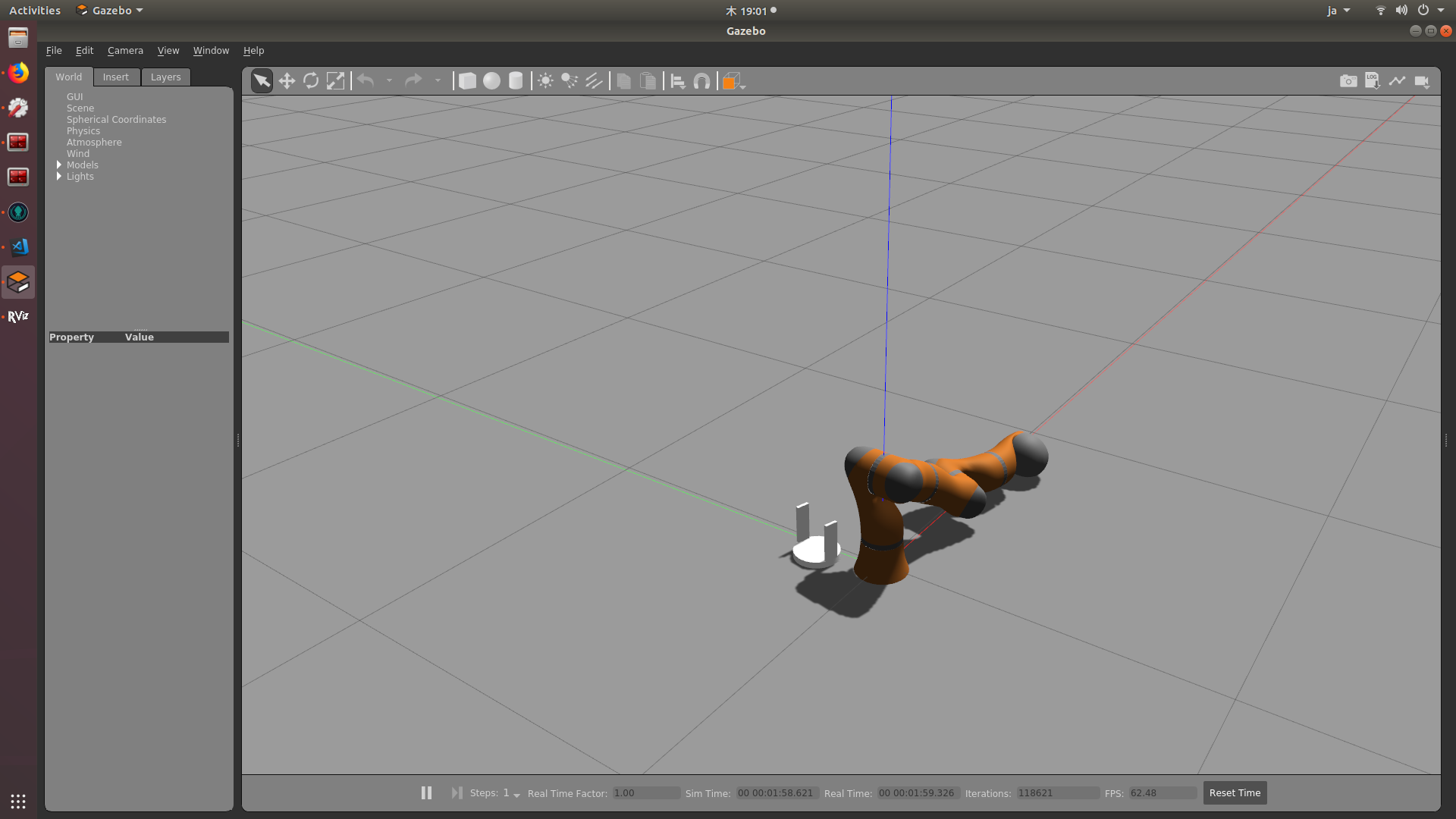Screen dimensions: 1456x819
Task: Click the copy icon in toolbar
Action: [623, 81]
